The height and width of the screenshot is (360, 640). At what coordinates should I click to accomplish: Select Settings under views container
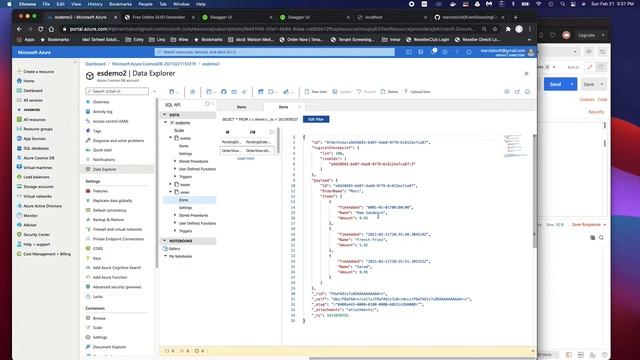pos(185,208)
